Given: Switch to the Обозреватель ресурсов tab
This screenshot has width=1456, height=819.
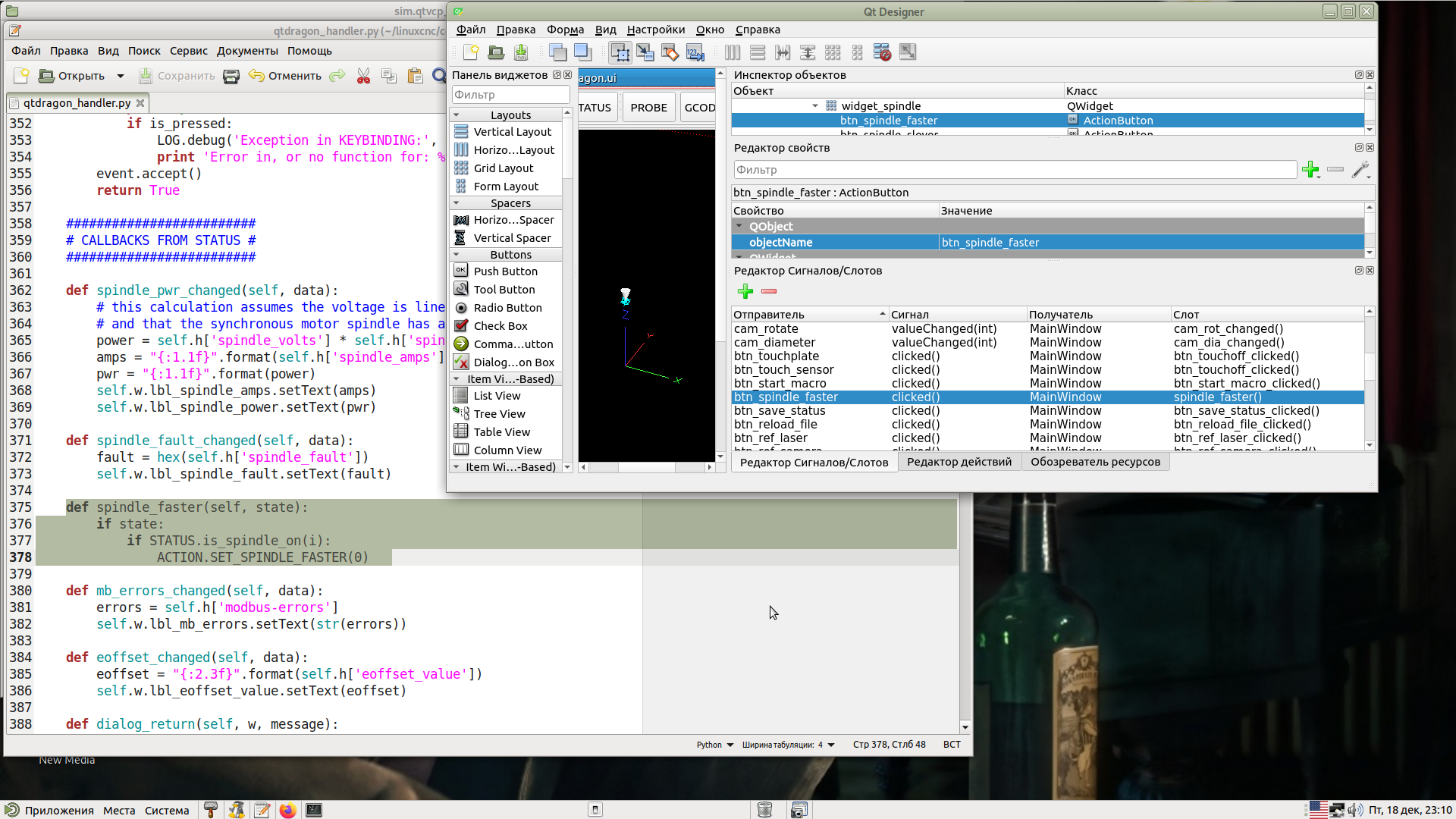Looking at the screenshot, I should 1095,462.
